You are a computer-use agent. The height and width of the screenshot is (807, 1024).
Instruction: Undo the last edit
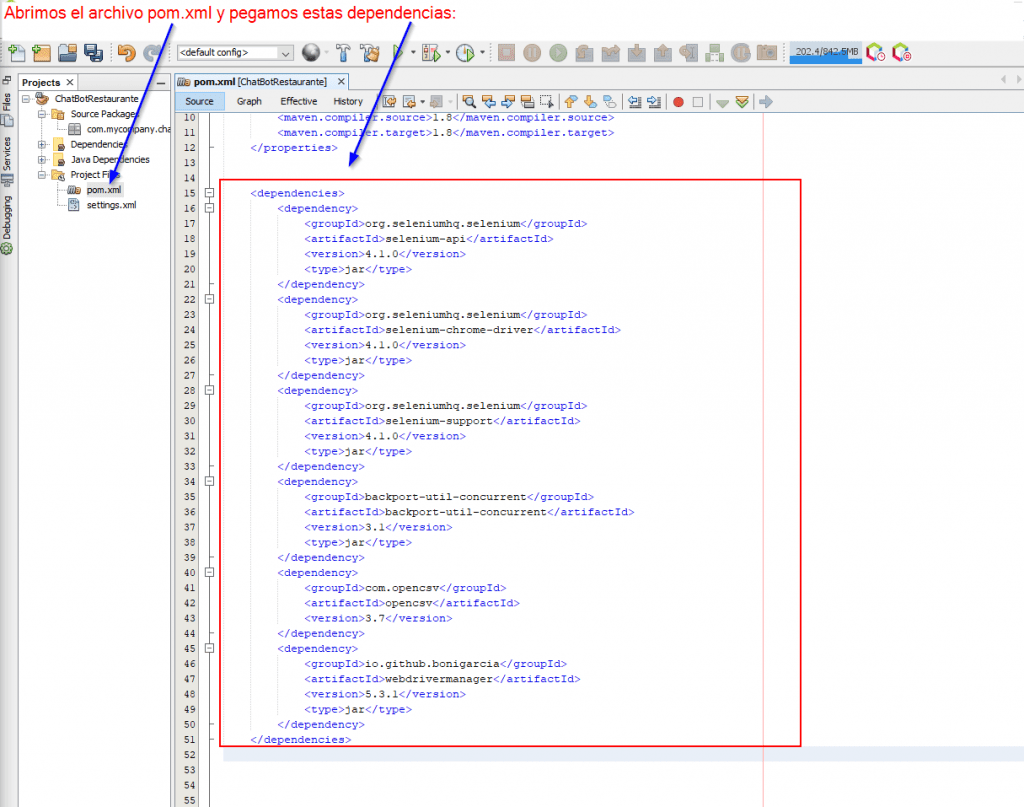(127, 53)
